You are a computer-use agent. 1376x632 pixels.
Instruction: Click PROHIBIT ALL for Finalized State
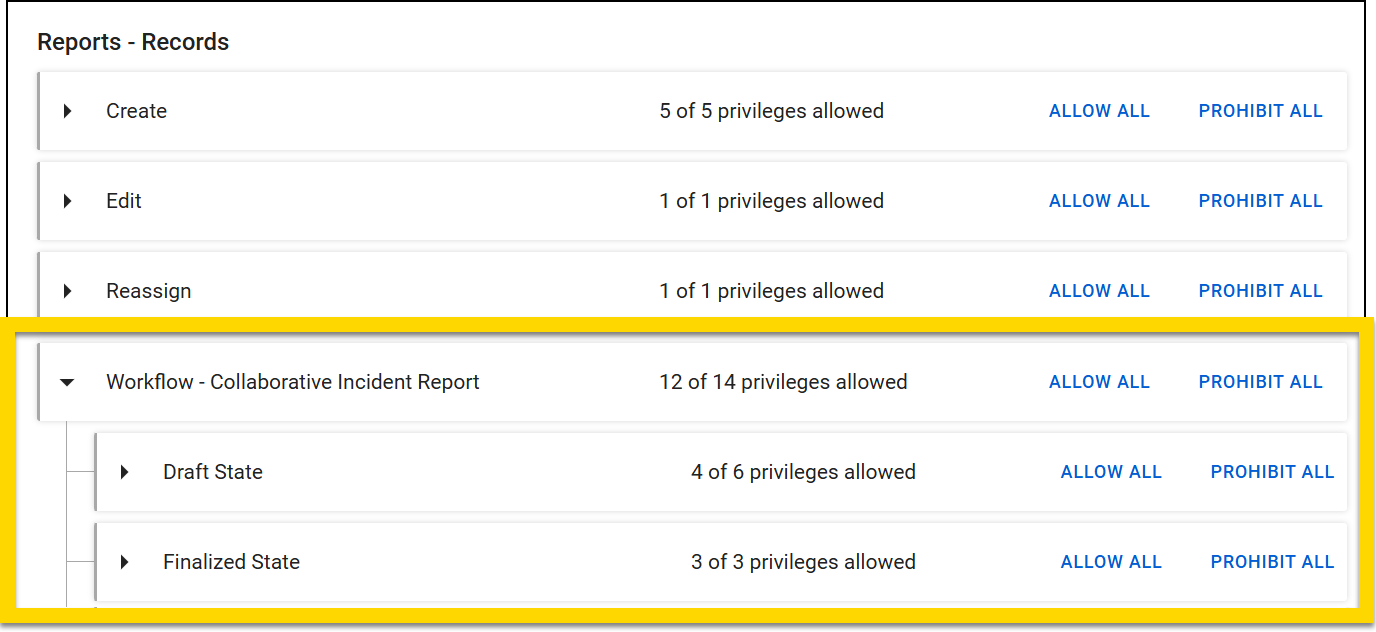pos(1271,561)
